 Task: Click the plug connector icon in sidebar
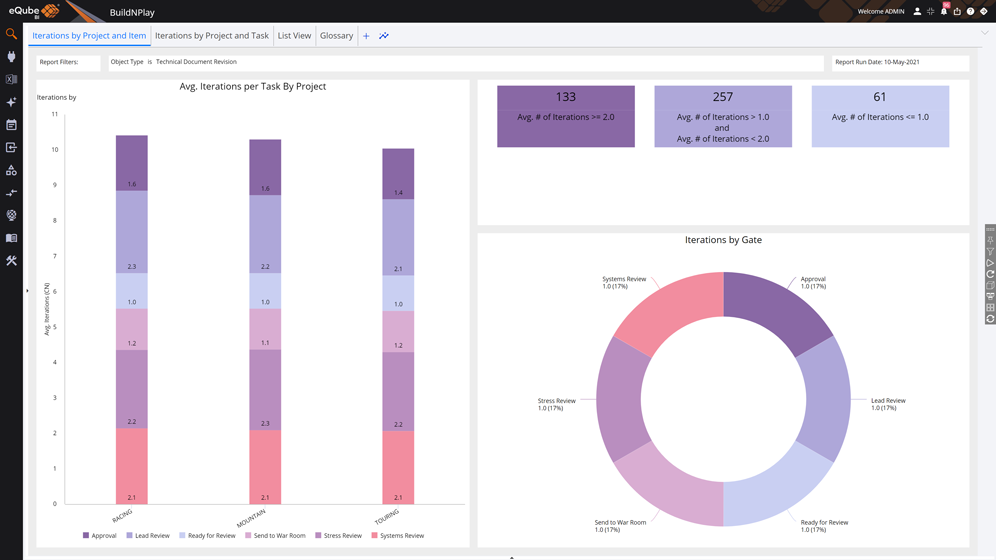11,57
